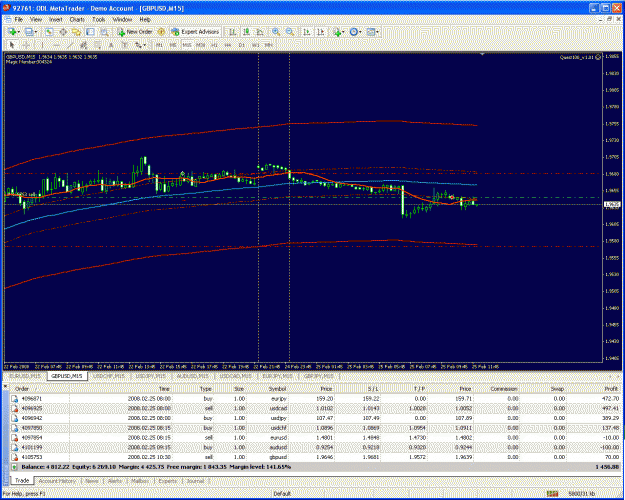Select the Text tool
This screenshot has width=625, height=500.
pyautogui.click(x=111, y=45)
